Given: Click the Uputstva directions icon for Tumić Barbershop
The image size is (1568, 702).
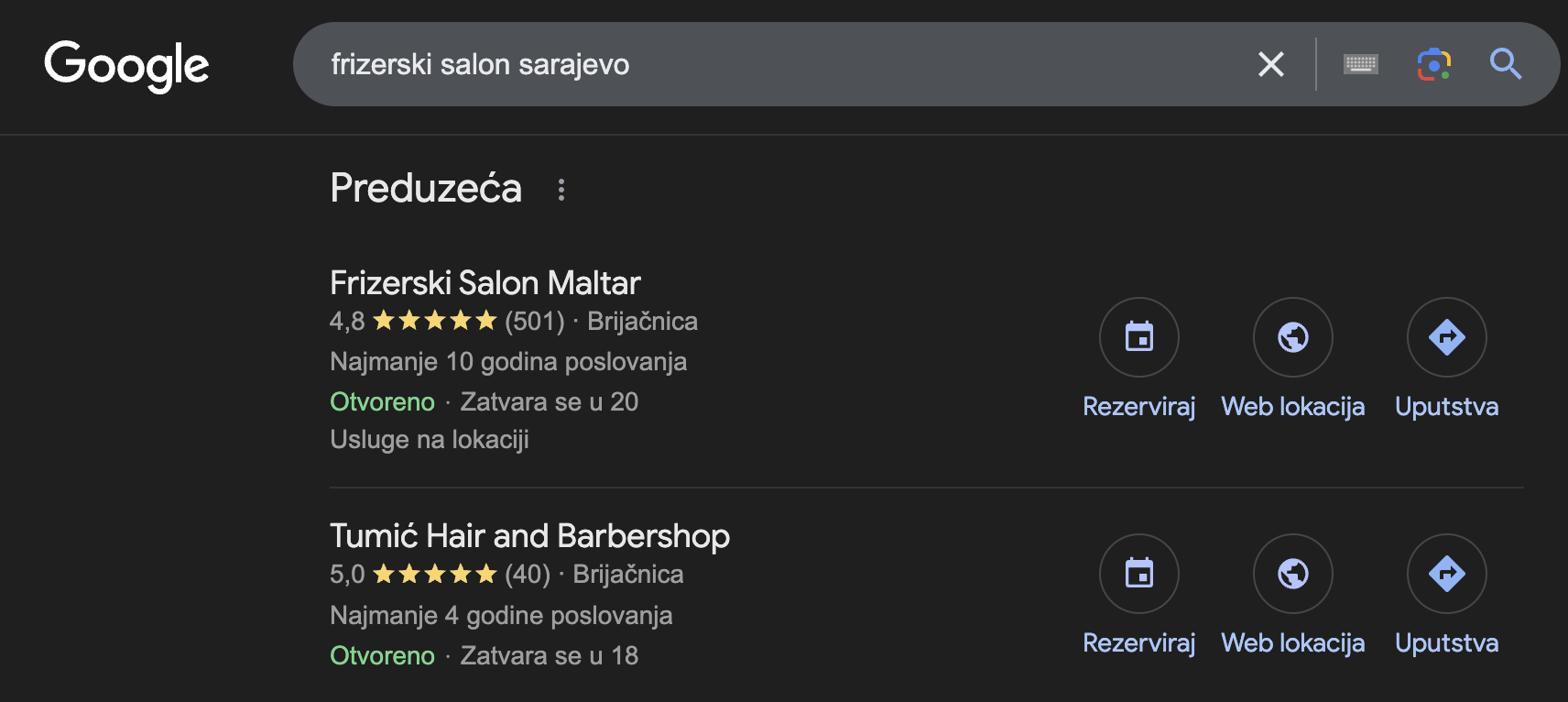Looking at the screenshot, I should pos(1447,574).
